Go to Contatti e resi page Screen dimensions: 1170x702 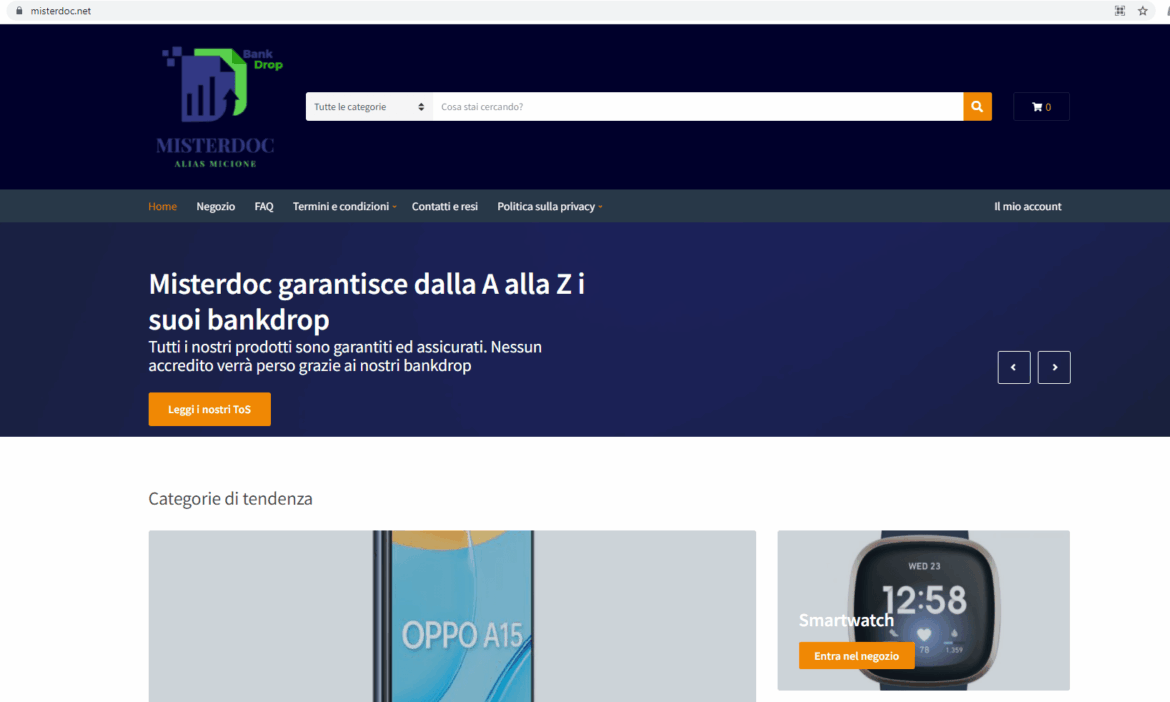(x=444, y=207)
